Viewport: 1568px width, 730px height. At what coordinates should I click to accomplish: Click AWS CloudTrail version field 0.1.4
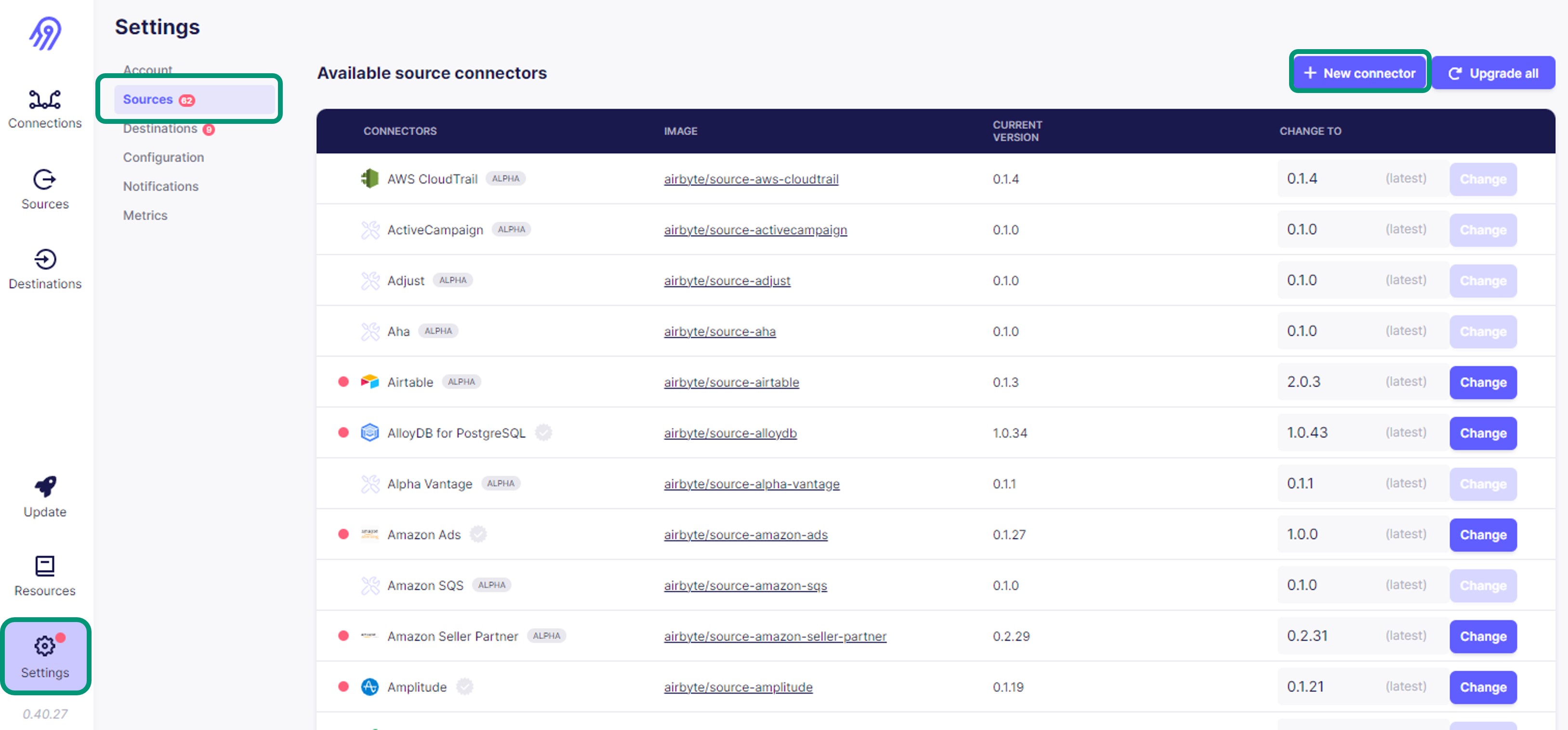click(1362, 178)
